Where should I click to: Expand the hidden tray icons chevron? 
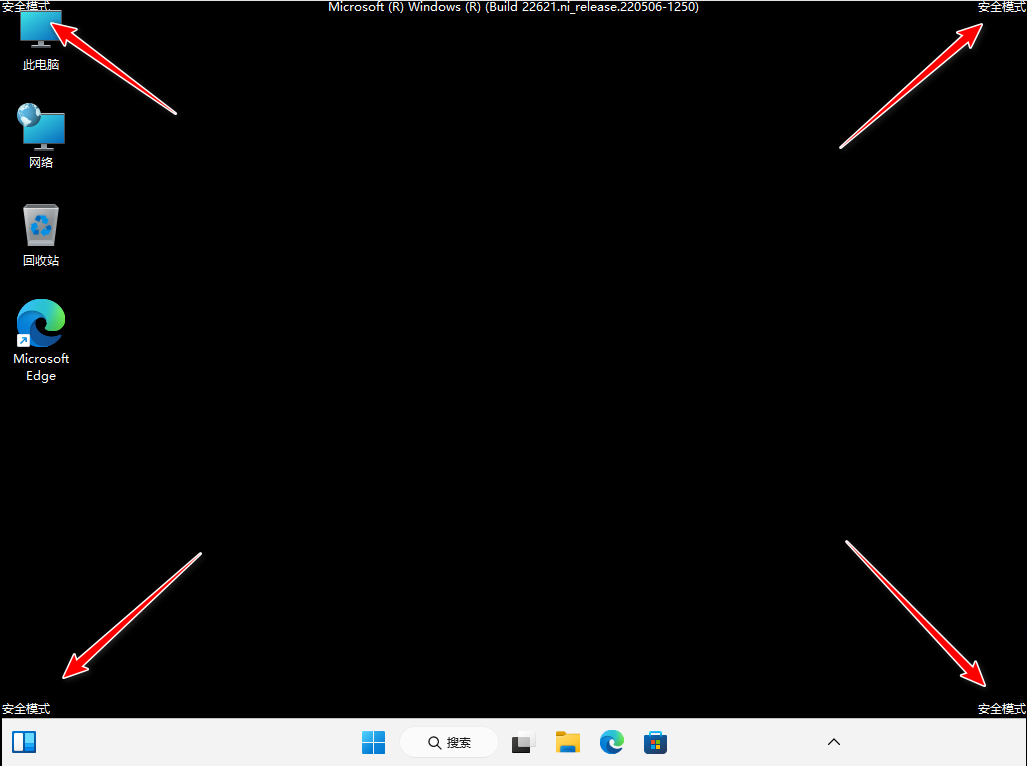pyautogui.click(x=834, y=742)
